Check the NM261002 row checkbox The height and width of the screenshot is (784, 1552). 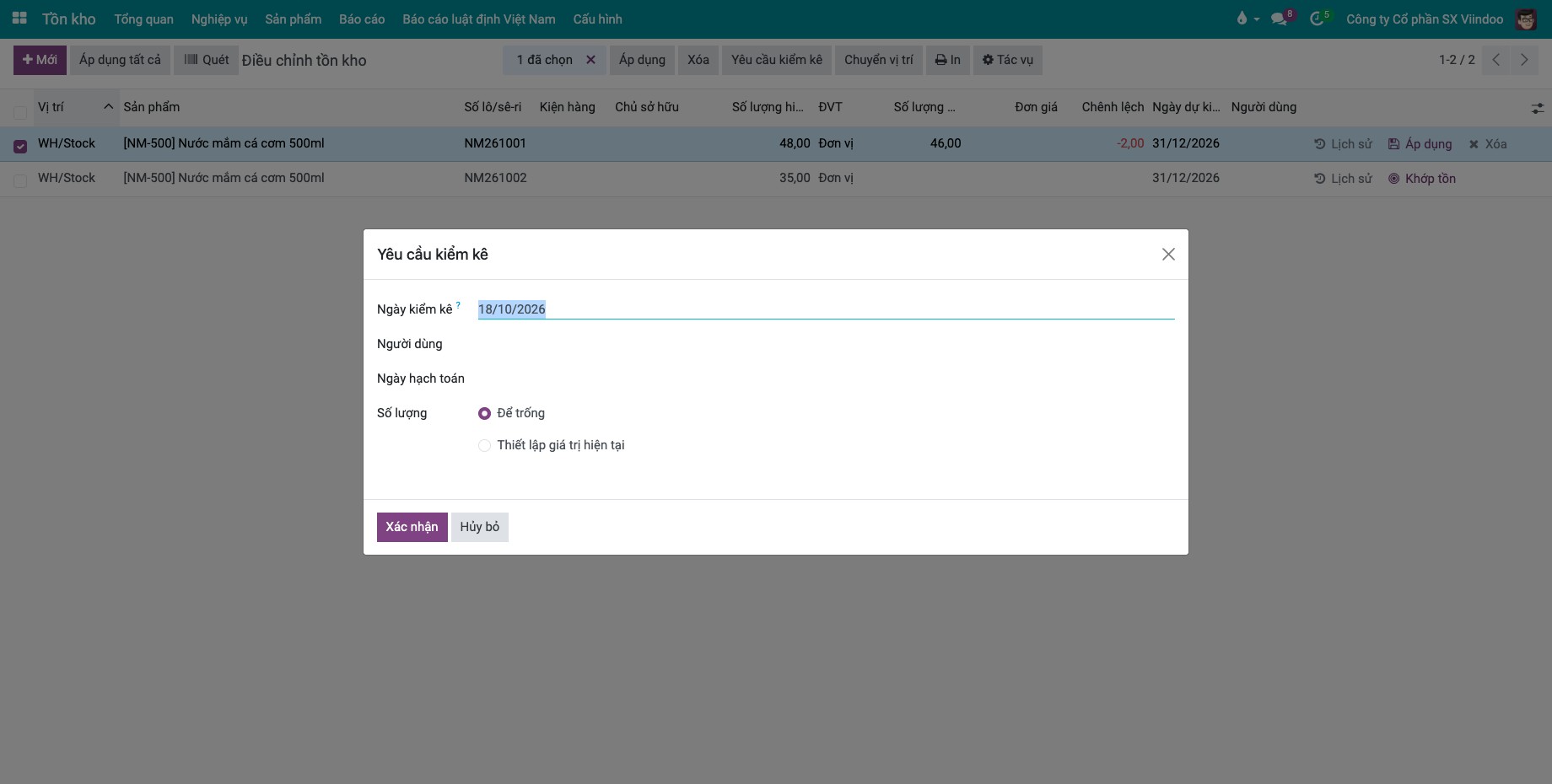point(20,180)
